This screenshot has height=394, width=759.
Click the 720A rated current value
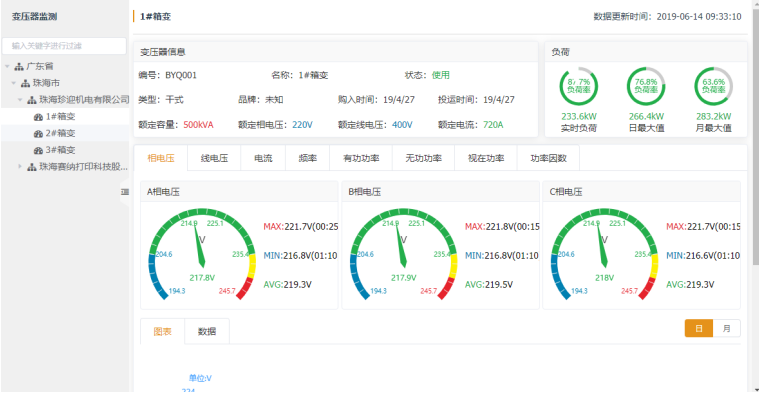coord(493,125)
